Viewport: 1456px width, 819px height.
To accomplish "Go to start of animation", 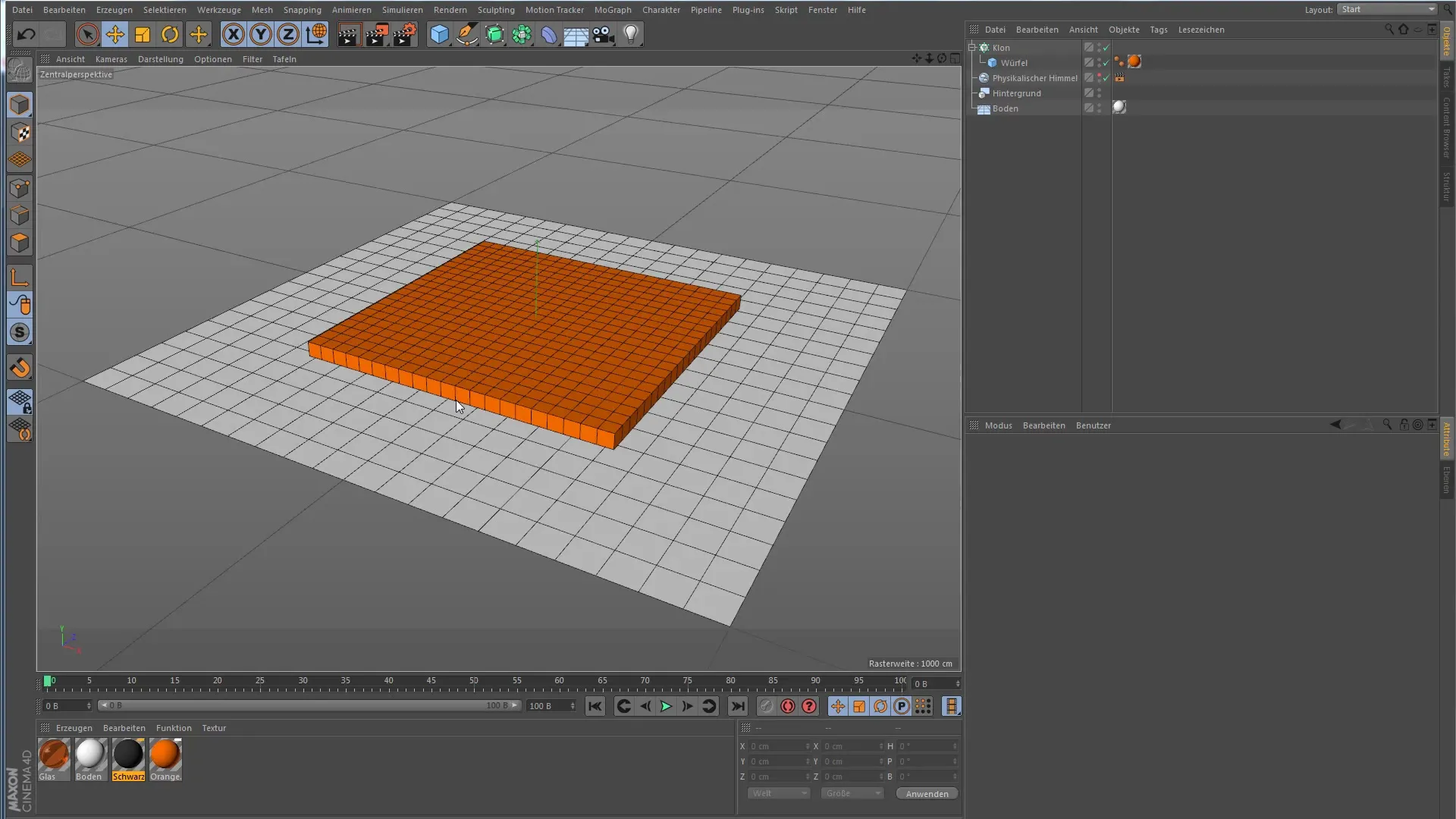I will tap(595, 706).
